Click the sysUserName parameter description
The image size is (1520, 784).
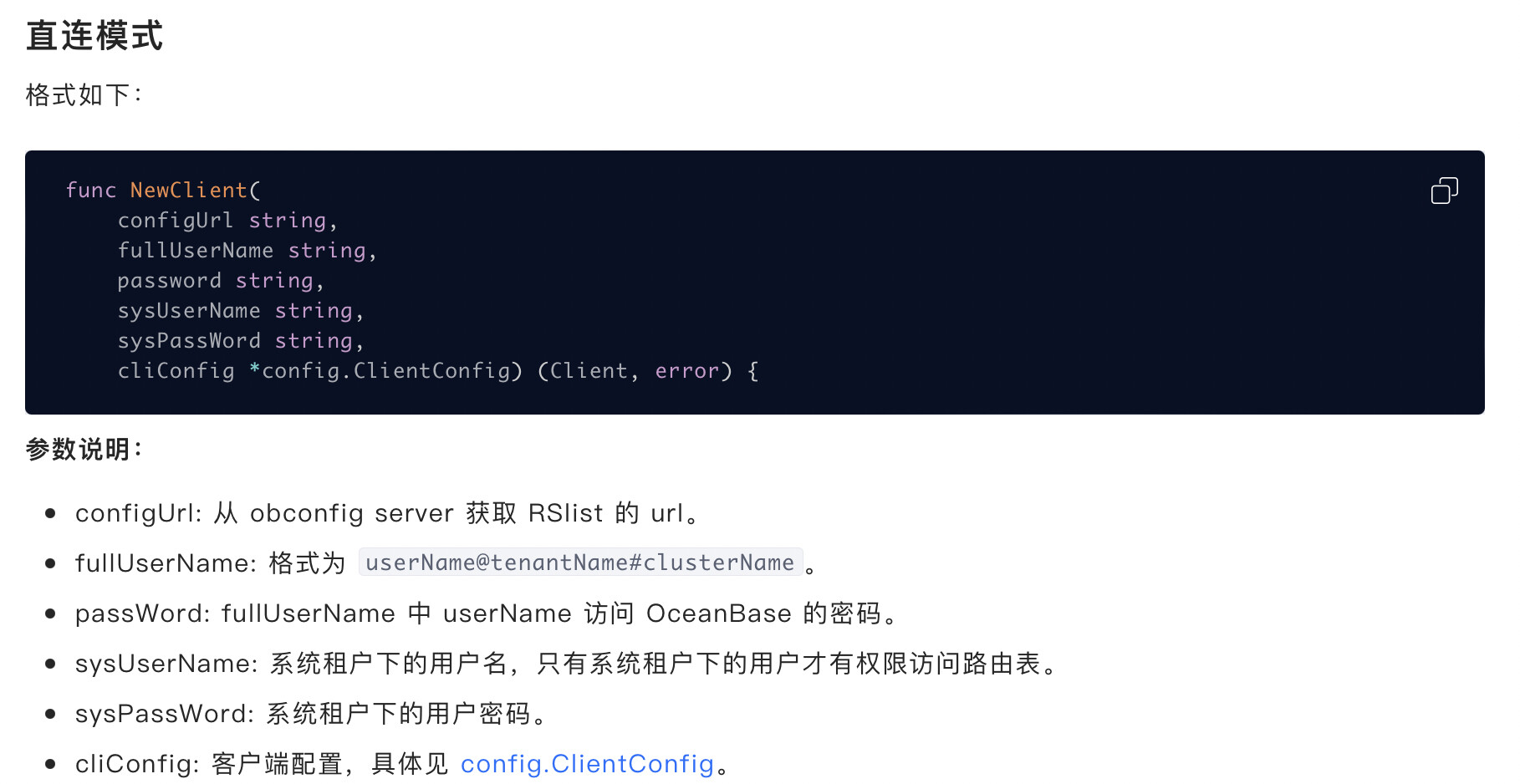(567, 664)
